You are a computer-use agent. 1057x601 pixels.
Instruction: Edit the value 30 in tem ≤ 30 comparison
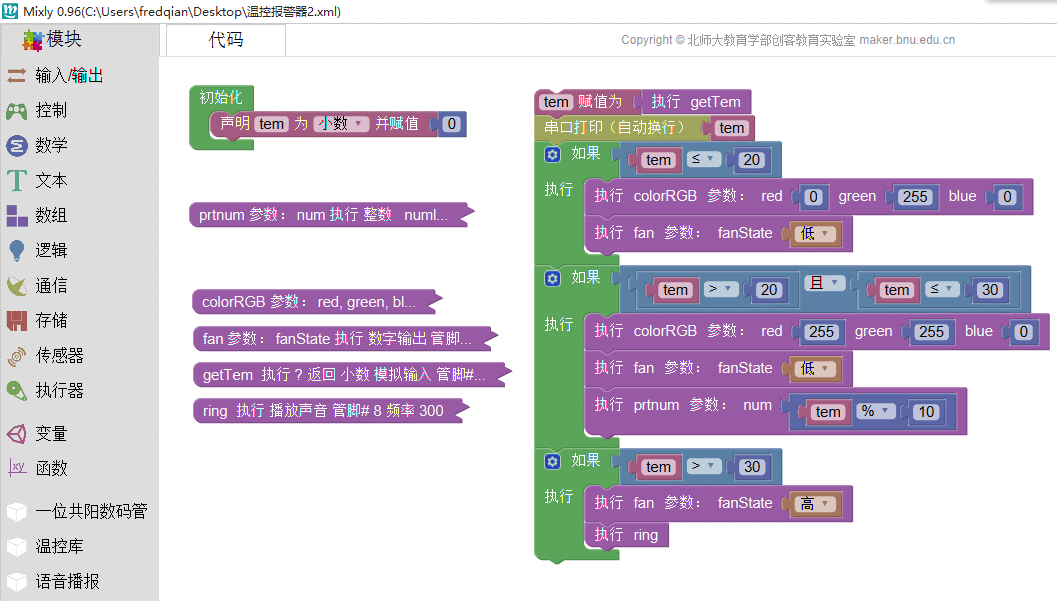pos(990,290)
